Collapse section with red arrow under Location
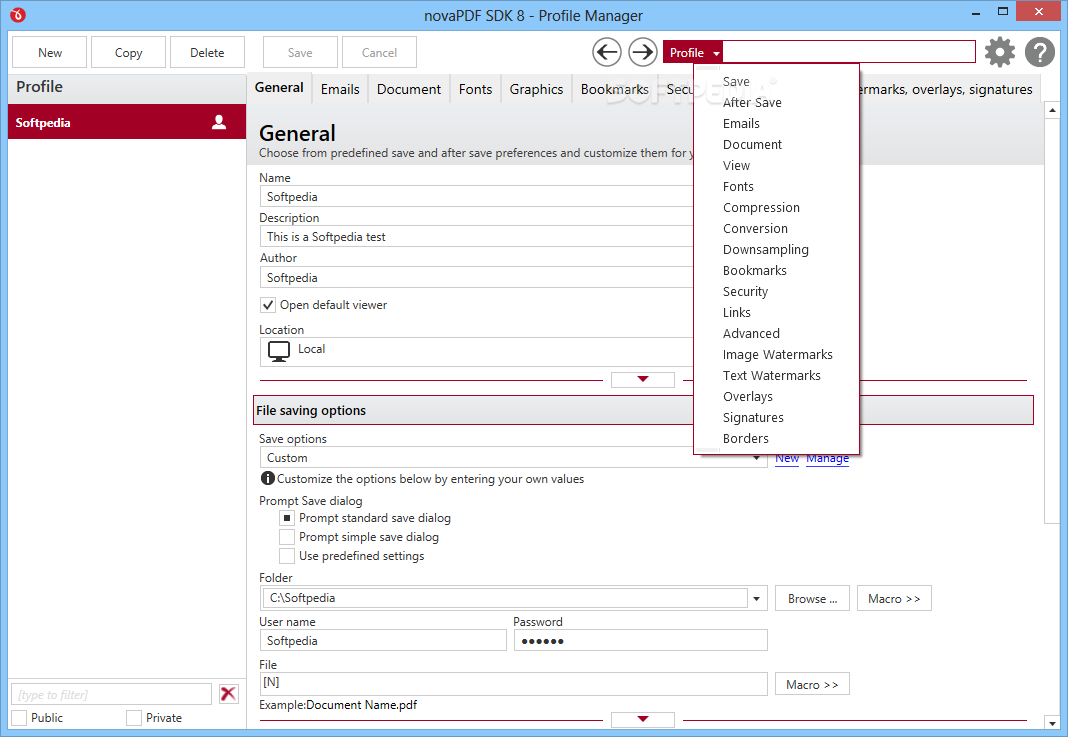This screenshot has height=737, width=1068. point(642,379)
